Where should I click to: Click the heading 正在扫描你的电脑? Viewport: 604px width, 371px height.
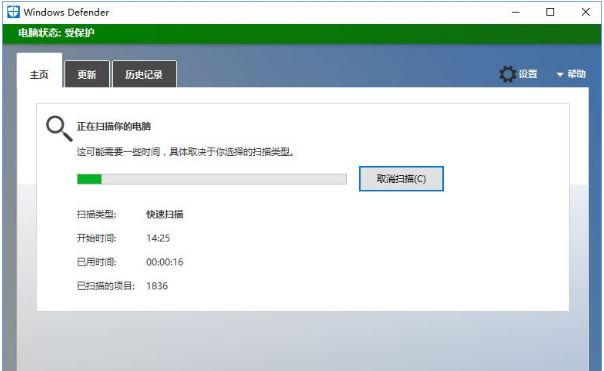[114, 126]
